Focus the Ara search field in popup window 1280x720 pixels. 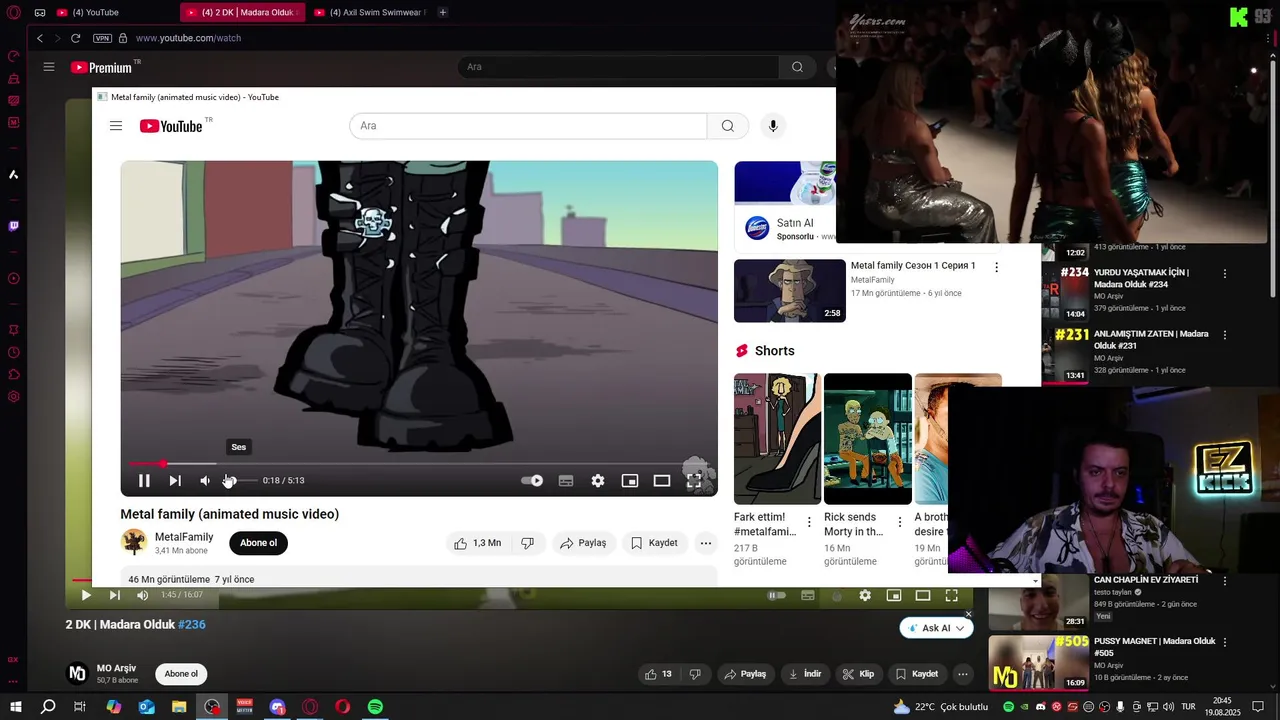[528, 126]
